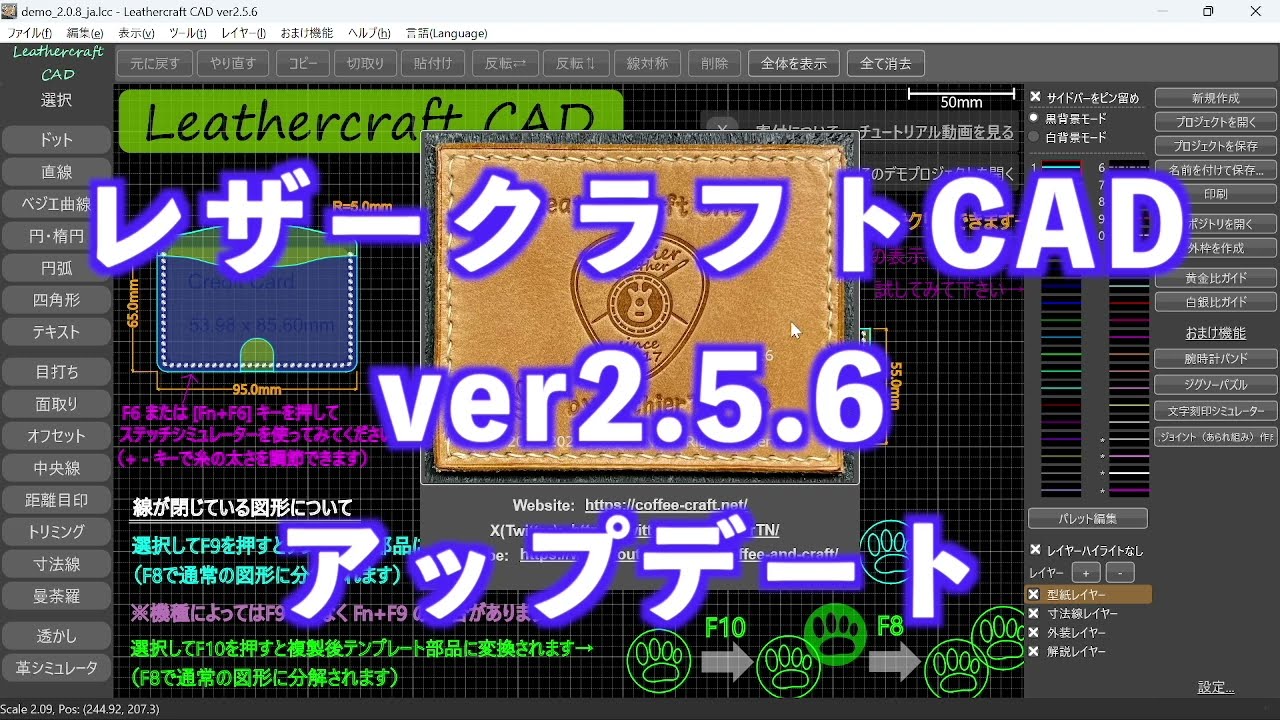
Task: Click 黄金比ガイド button
Action: [1216, 278]
